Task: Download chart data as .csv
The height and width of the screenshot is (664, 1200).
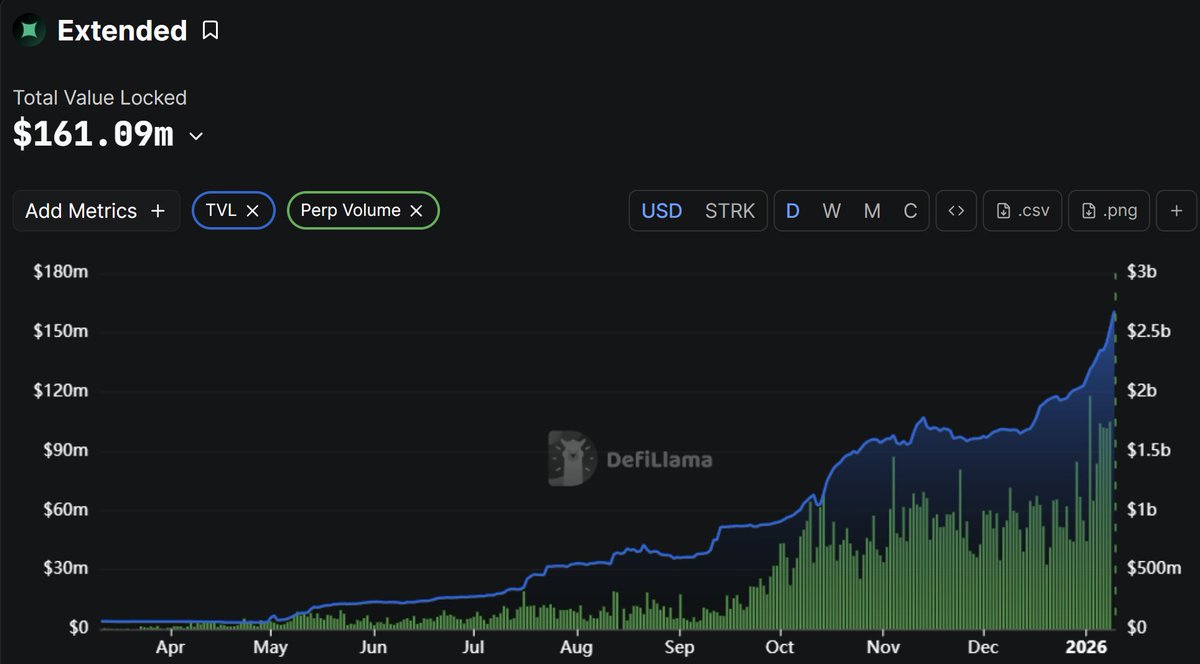Action: [1022, 211]
